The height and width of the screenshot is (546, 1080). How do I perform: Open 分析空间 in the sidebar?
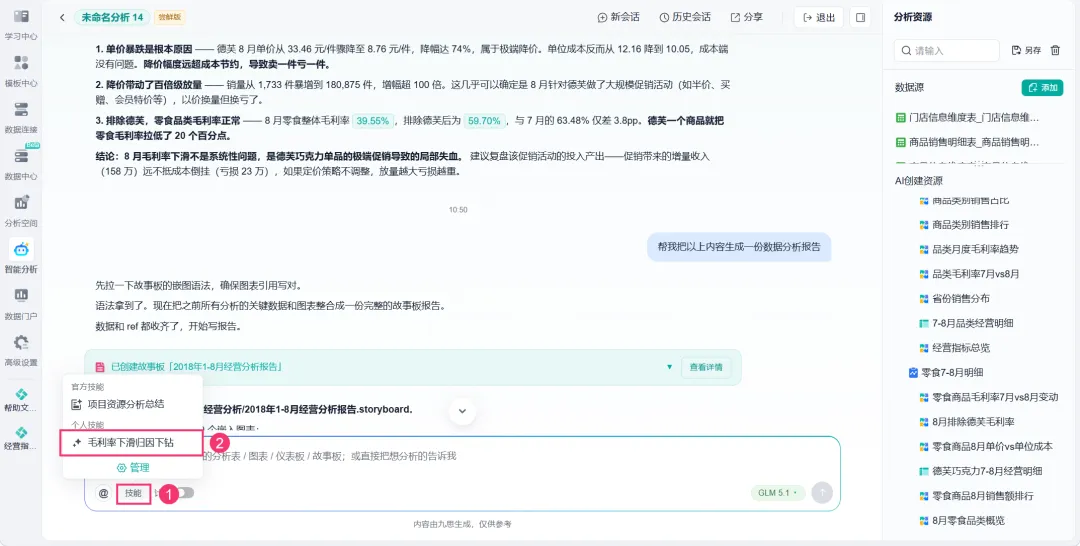click(x=21, y=211)
